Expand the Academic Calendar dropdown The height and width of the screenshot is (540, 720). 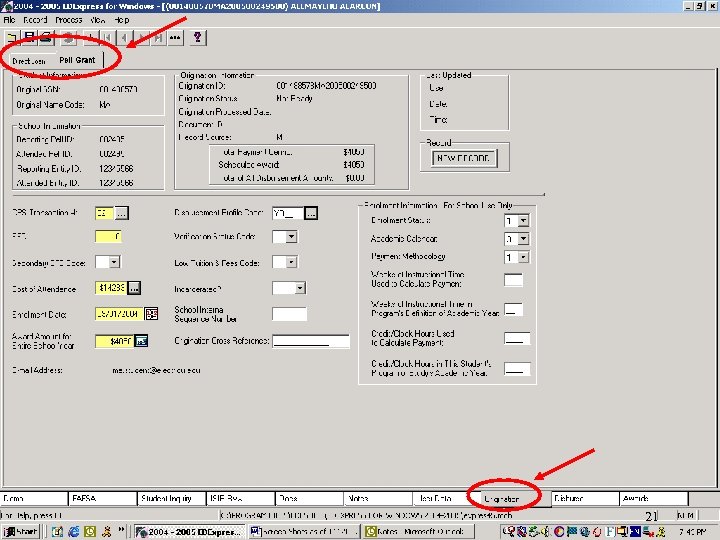[523, 239]
